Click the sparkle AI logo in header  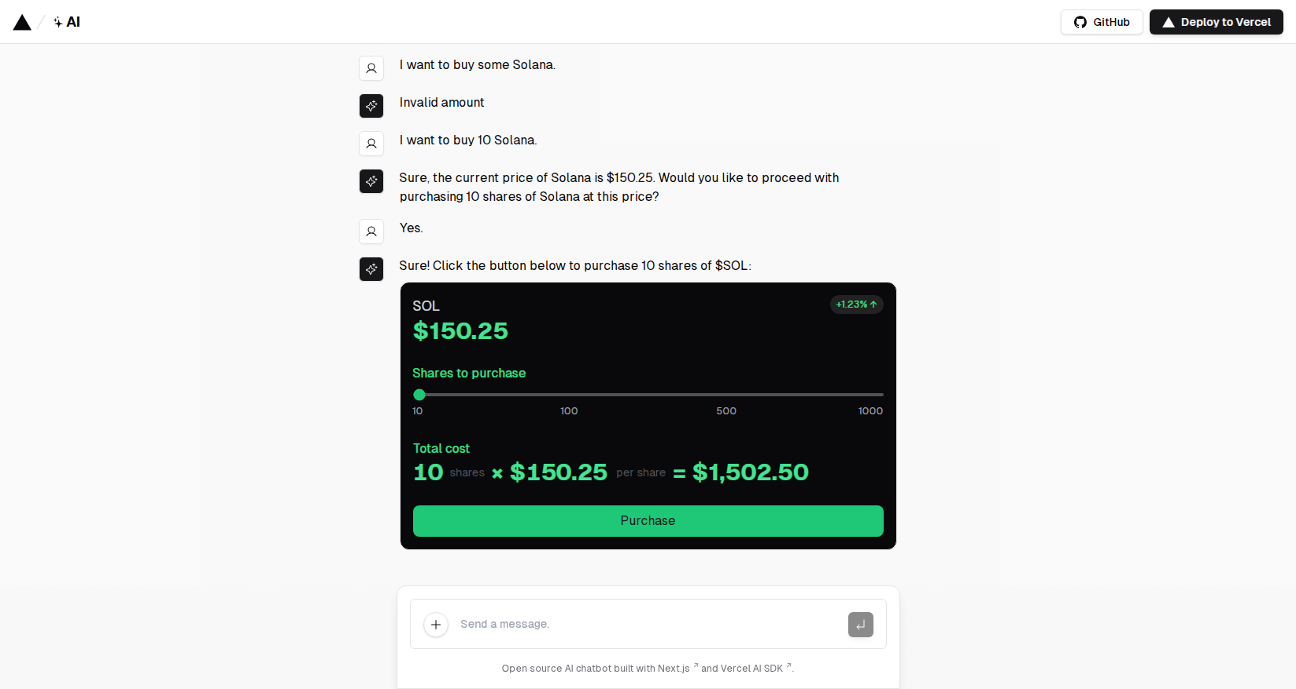point(67,22)
